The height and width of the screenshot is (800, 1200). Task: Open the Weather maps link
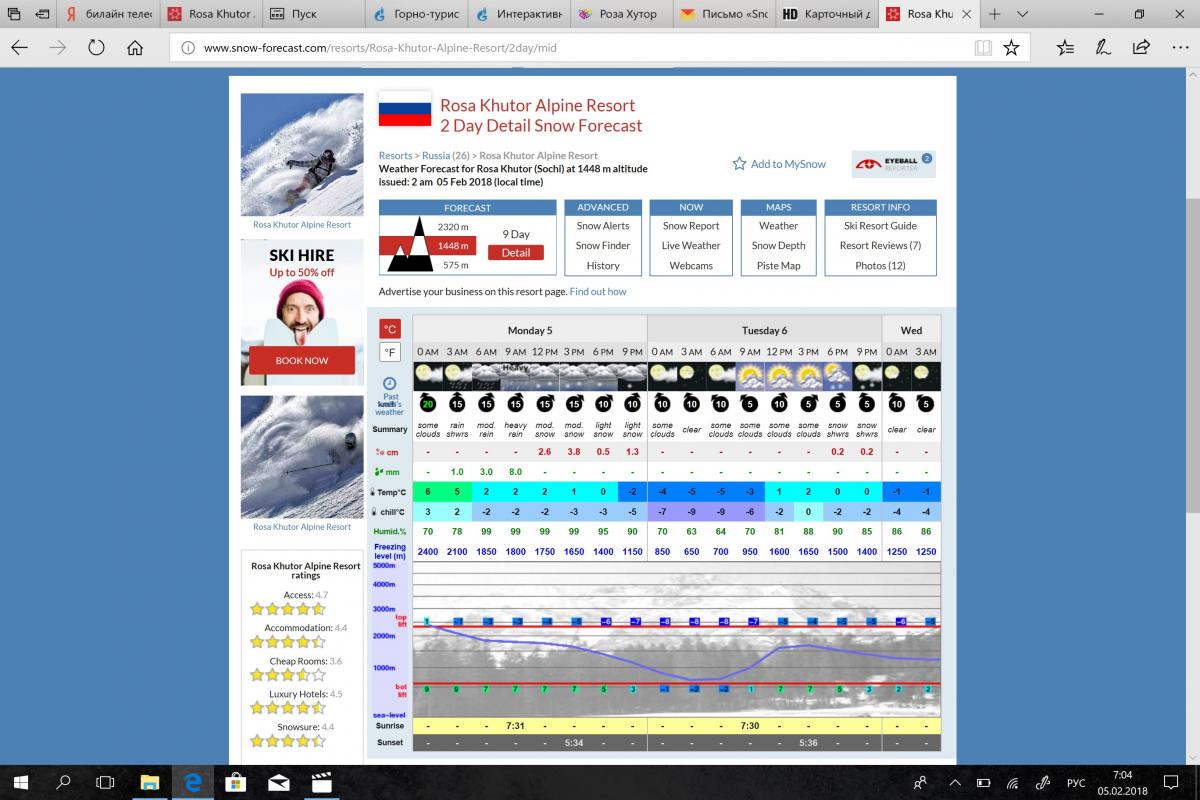tap(778, 226)
